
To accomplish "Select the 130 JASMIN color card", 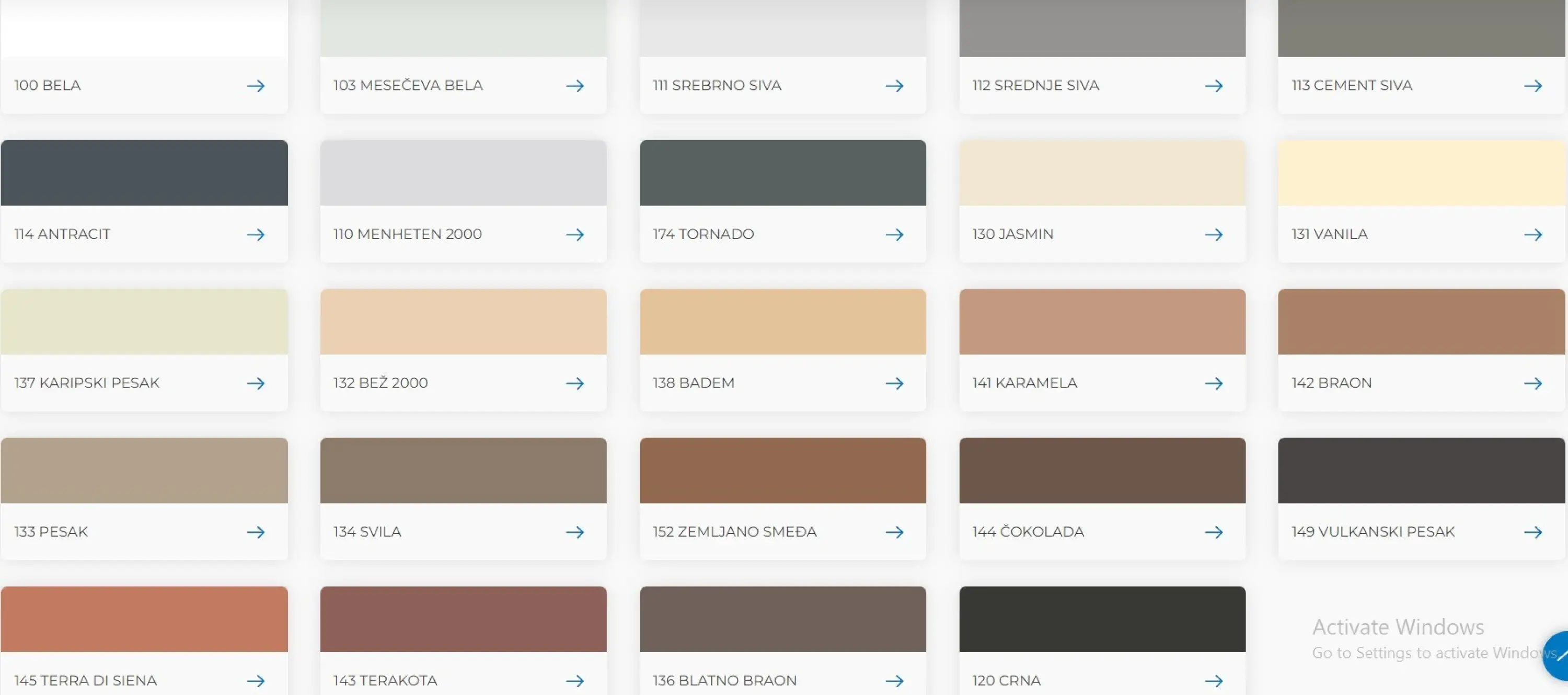I will coord(1102,201).
